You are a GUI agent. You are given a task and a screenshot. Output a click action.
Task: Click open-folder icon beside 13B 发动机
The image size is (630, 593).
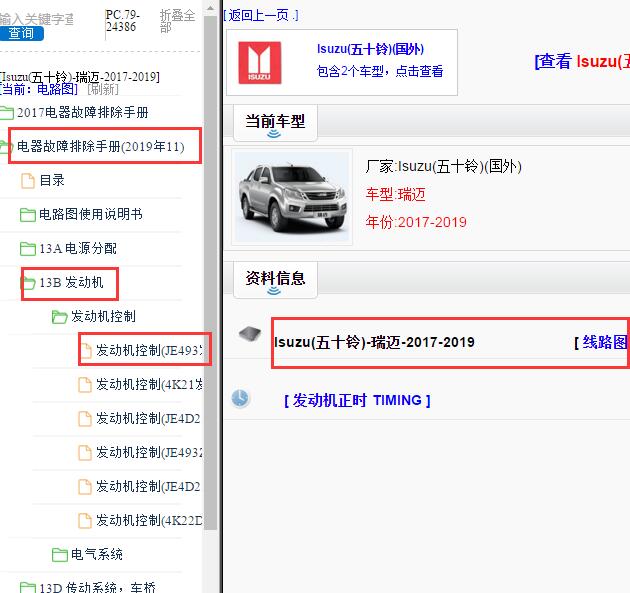pos(28,283)
